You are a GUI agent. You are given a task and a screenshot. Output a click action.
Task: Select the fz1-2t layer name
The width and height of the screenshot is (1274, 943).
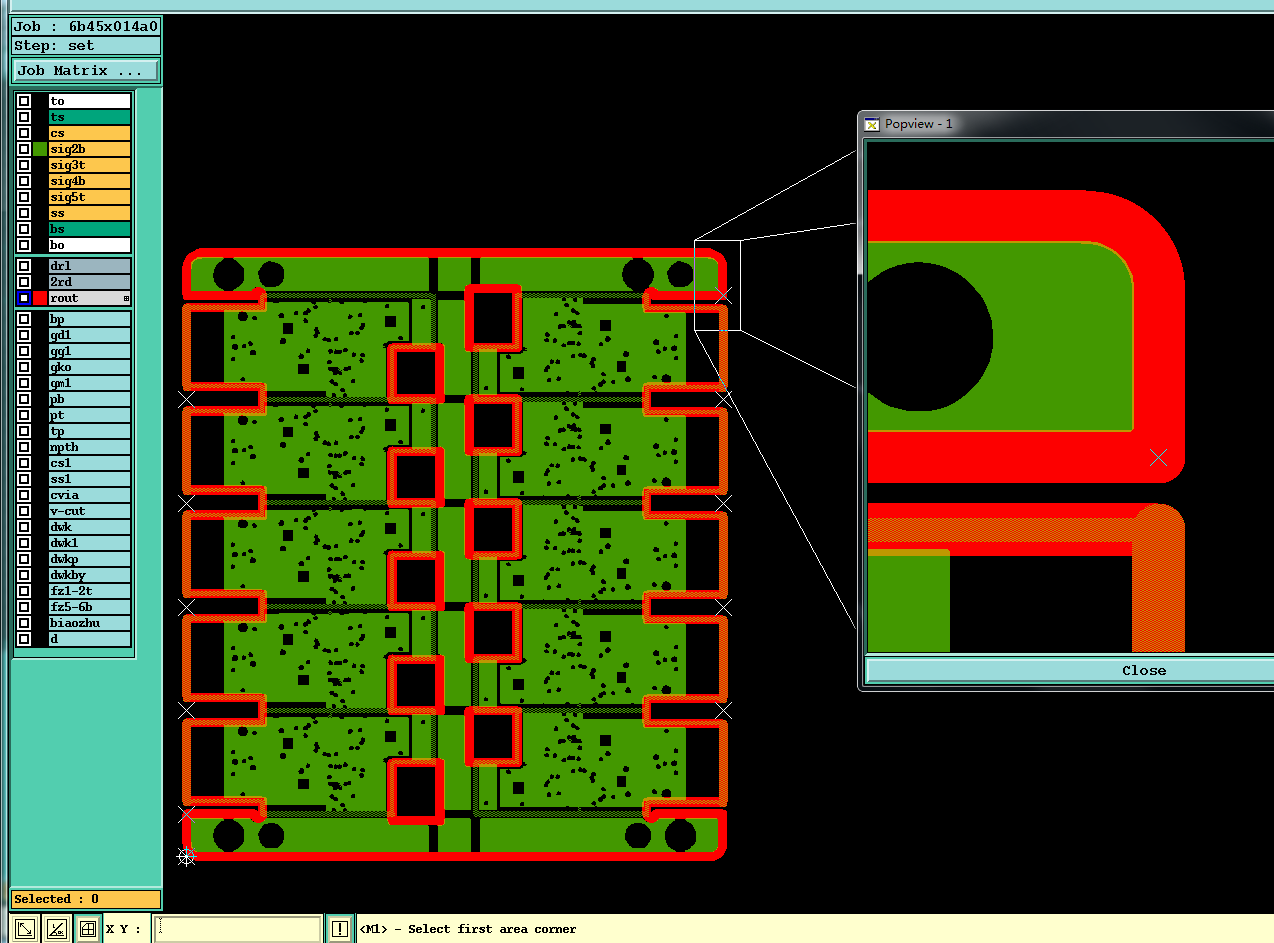pos(90,591)
